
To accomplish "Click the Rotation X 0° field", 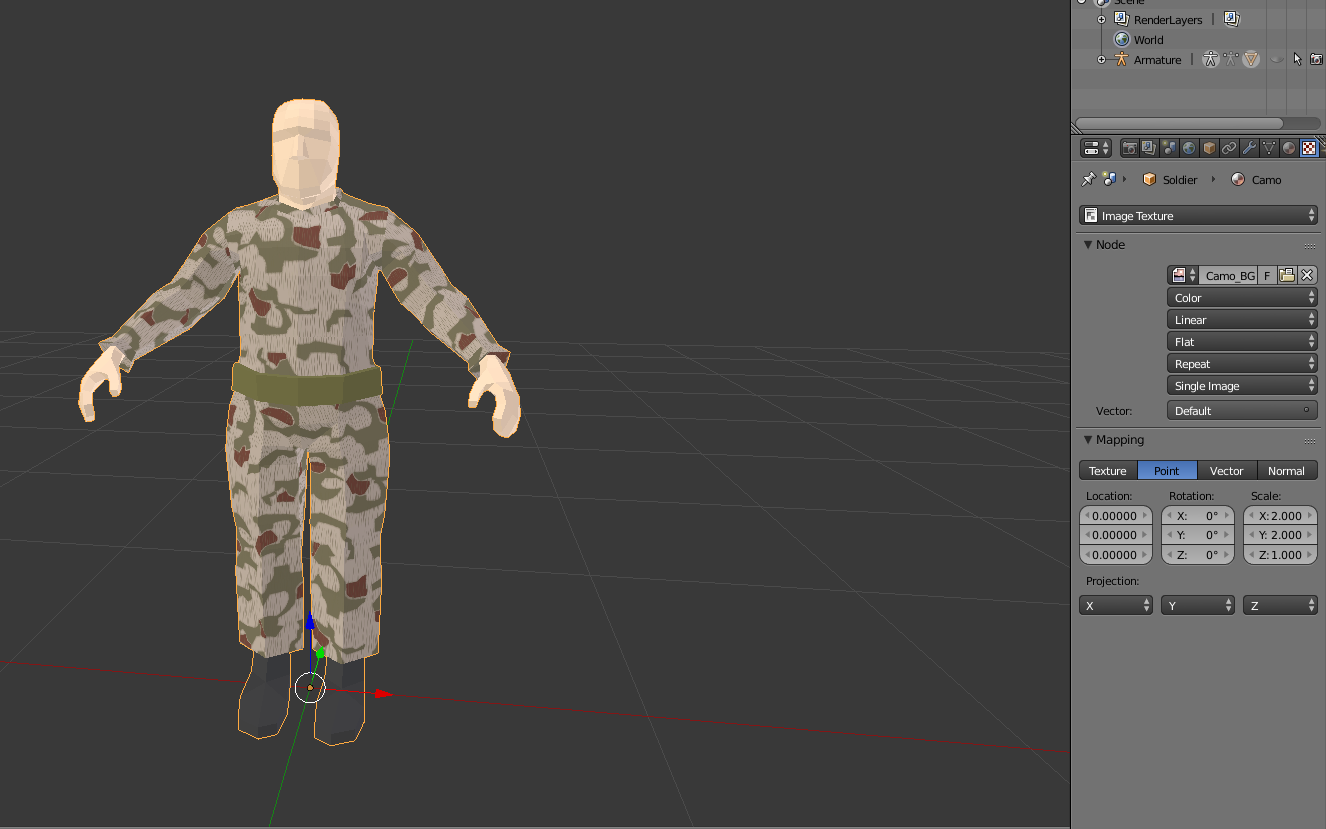I will [1198, 516].
